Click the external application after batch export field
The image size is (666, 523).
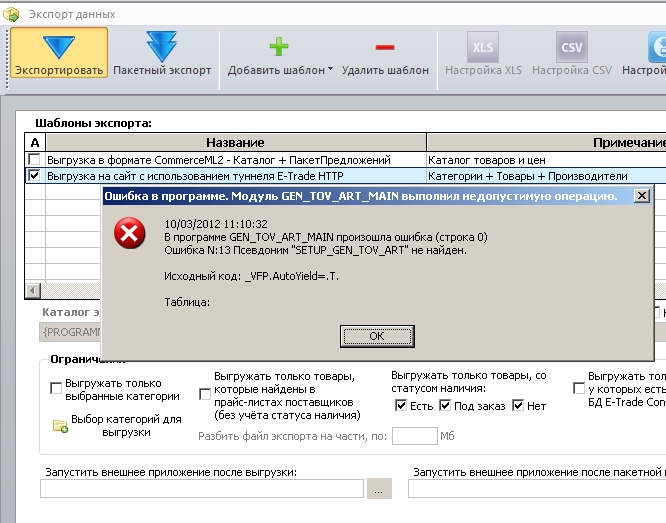coord(537,489)
